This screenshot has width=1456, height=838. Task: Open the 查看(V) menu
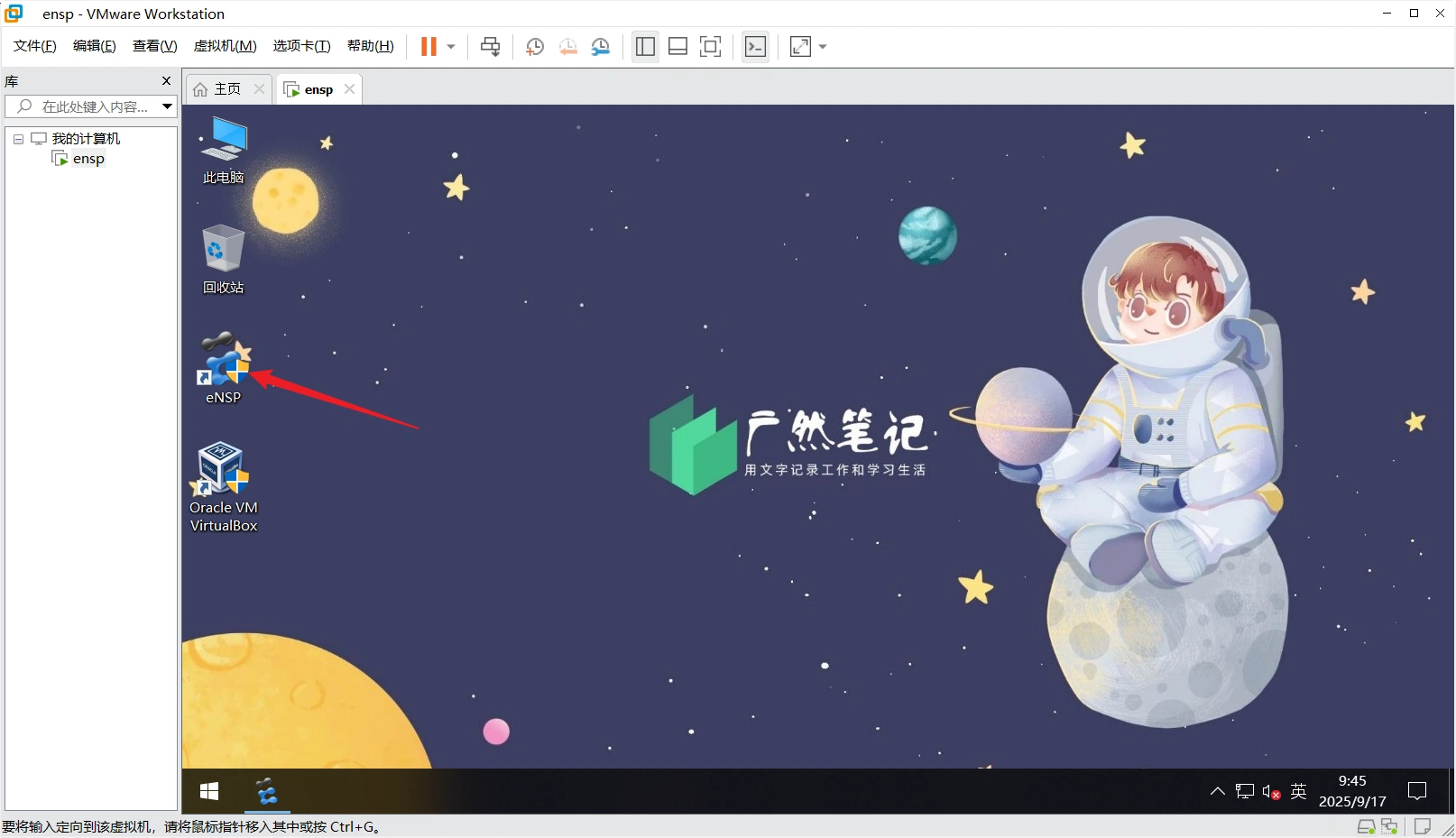pos(155,46)
